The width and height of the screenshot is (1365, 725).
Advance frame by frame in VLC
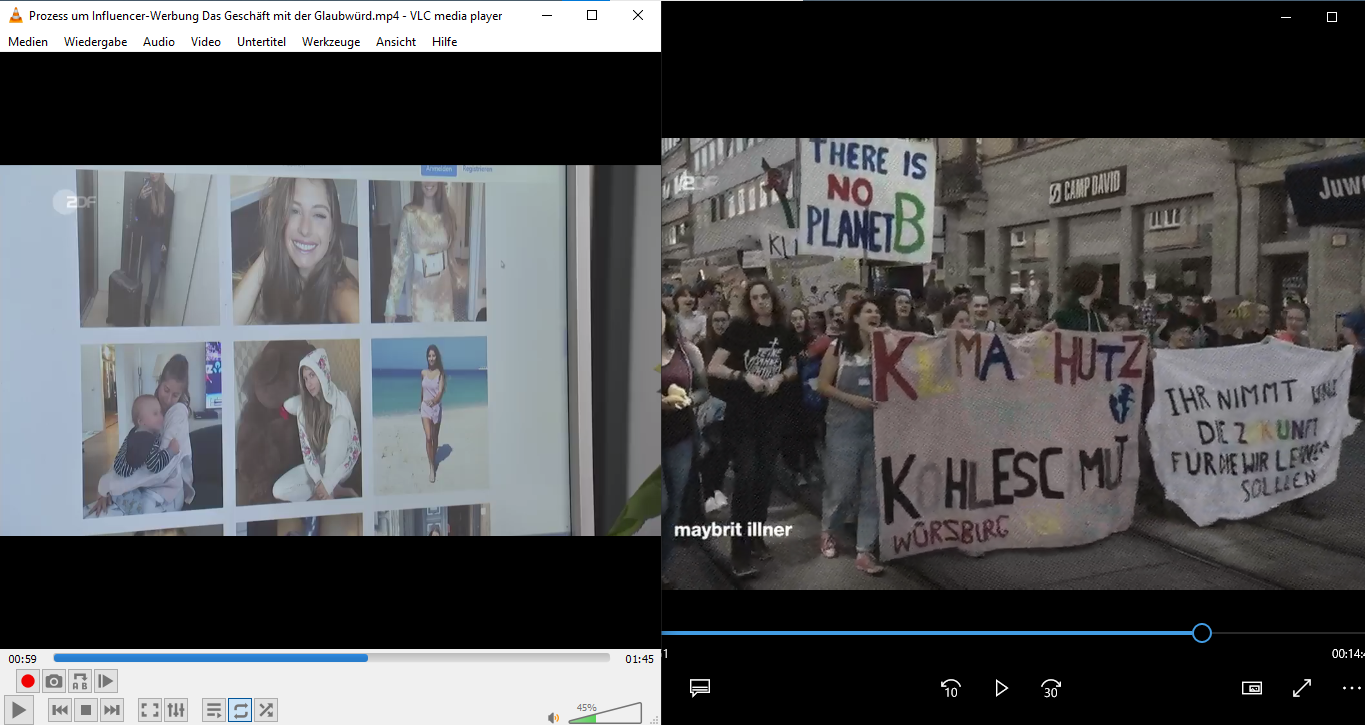[x=106, y=681]
